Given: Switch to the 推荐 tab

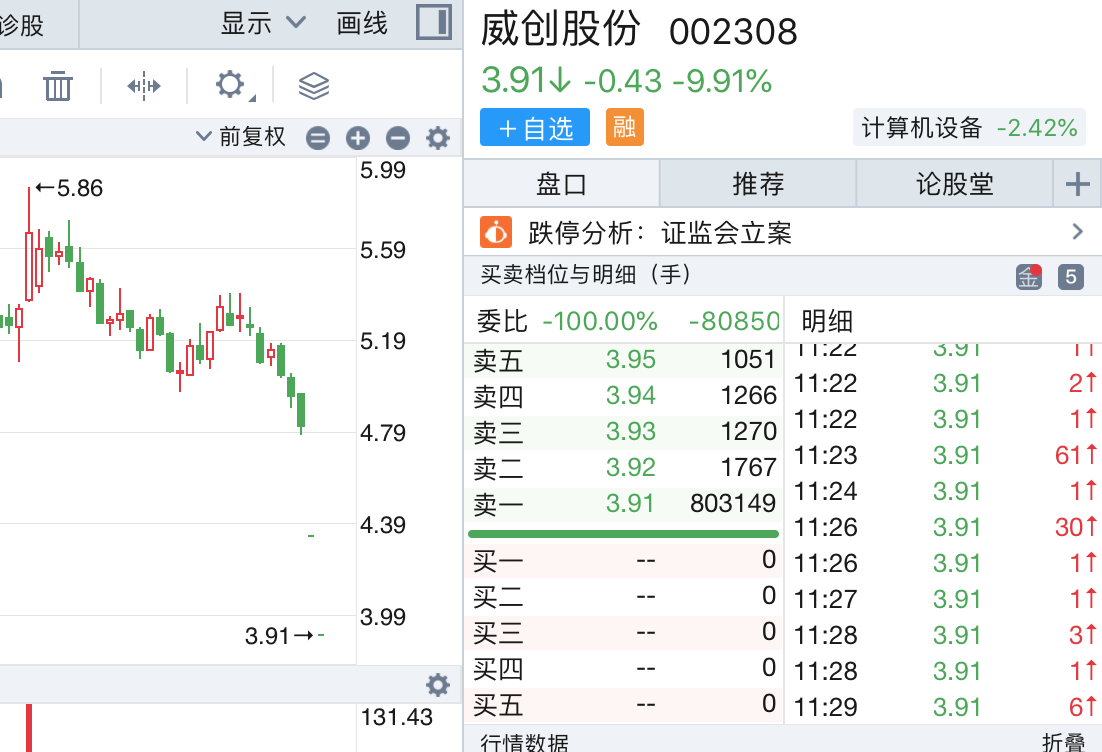Looking at the screenshot, I should pyautogui.click(x=758, y=184).
